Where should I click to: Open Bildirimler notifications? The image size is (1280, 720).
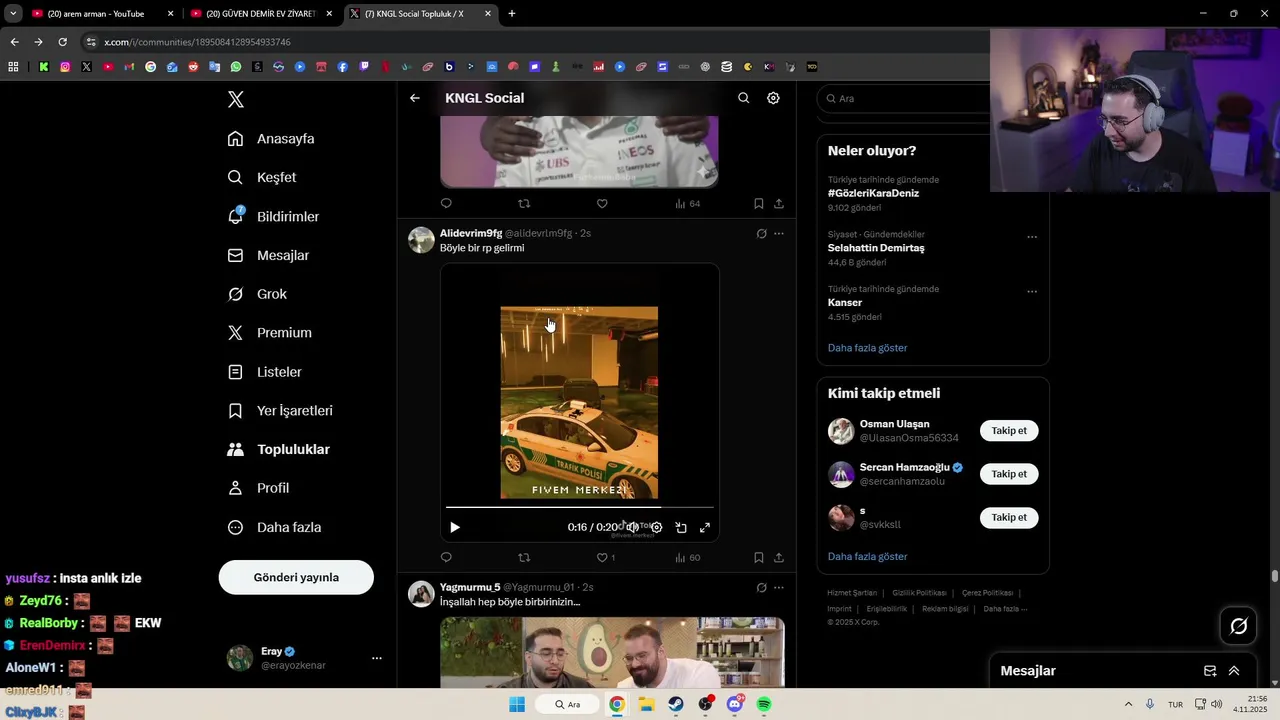coord(274,216)
